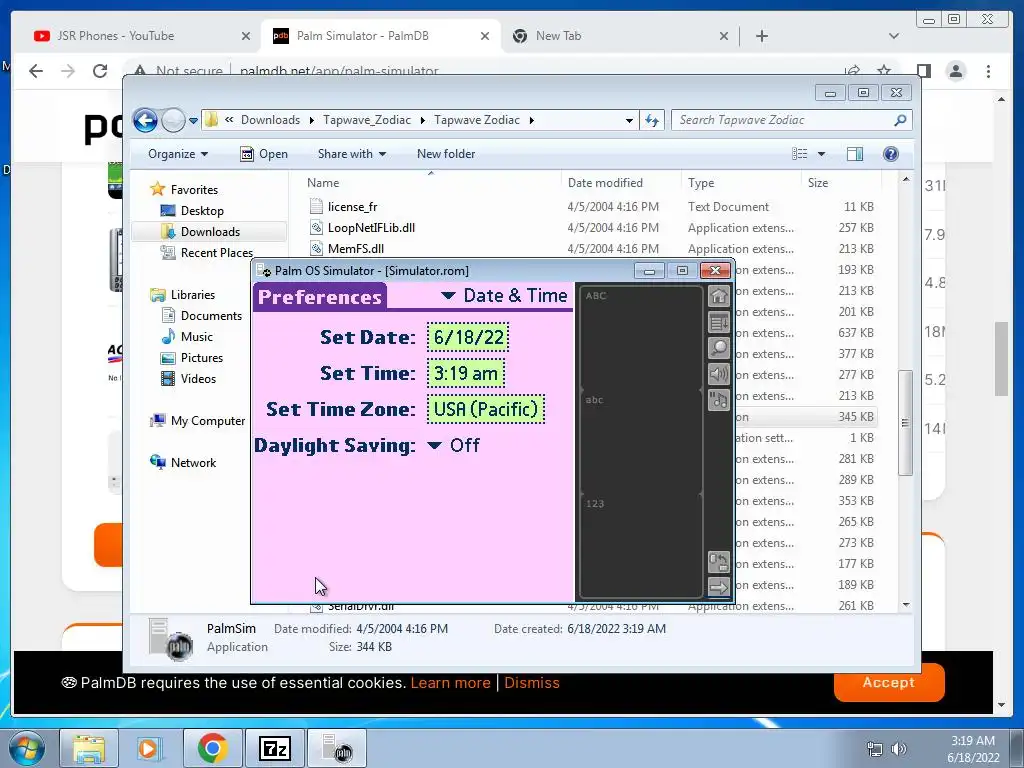Viewport: 1024px width, 768px height.
Task: Click the Search Tapwave Zodiac box
Action: click(791, 120)
